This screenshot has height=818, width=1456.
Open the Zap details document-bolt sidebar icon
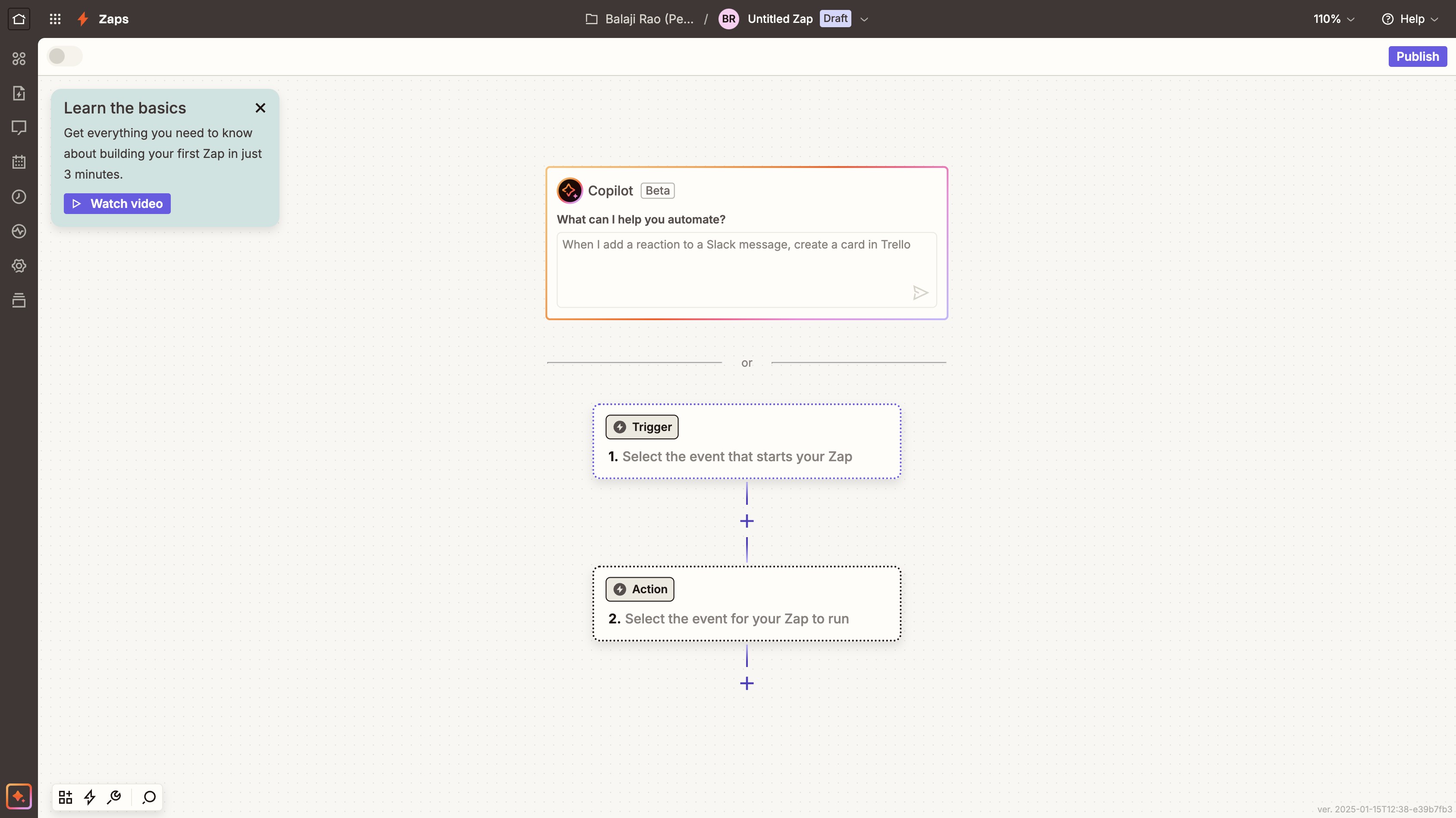pos(19,93)
